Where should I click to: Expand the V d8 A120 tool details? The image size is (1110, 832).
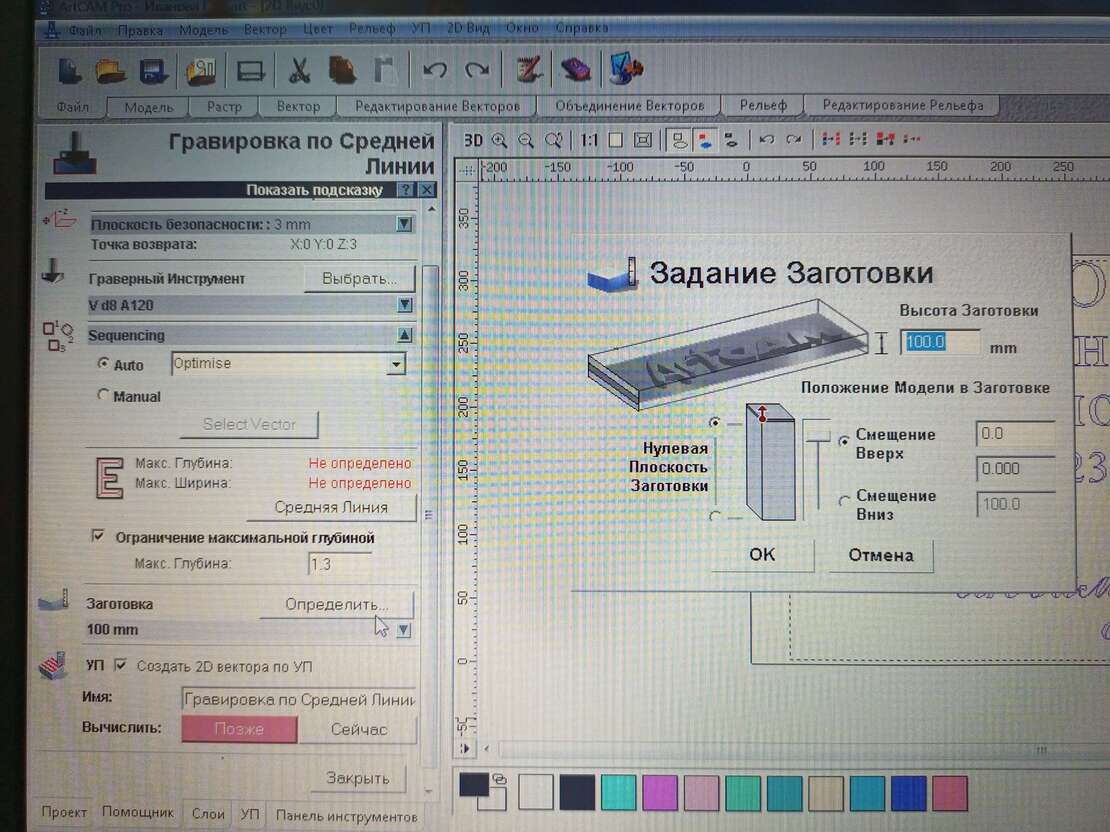click(404, 305)
